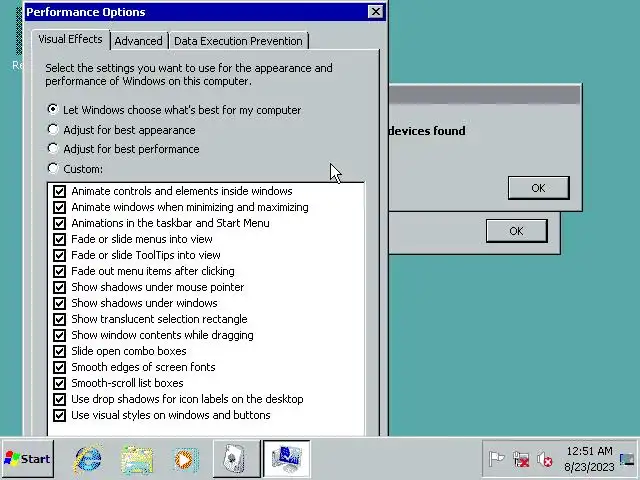The image size is (640, 480).
Task: Switch to the Solitaire card taskbar button
Action: click(x=236, y=459)
